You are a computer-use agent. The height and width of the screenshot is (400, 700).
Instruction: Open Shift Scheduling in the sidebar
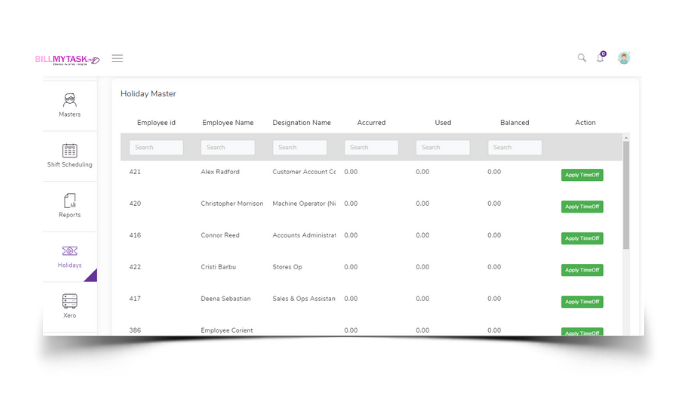tap(70, 155)
